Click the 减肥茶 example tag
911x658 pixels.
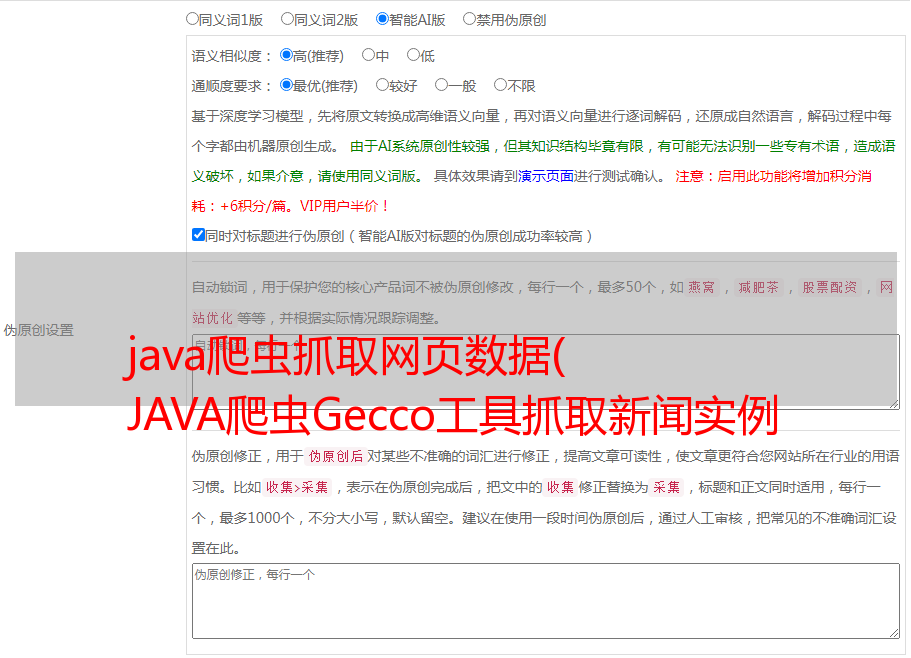tap(759, 287)
